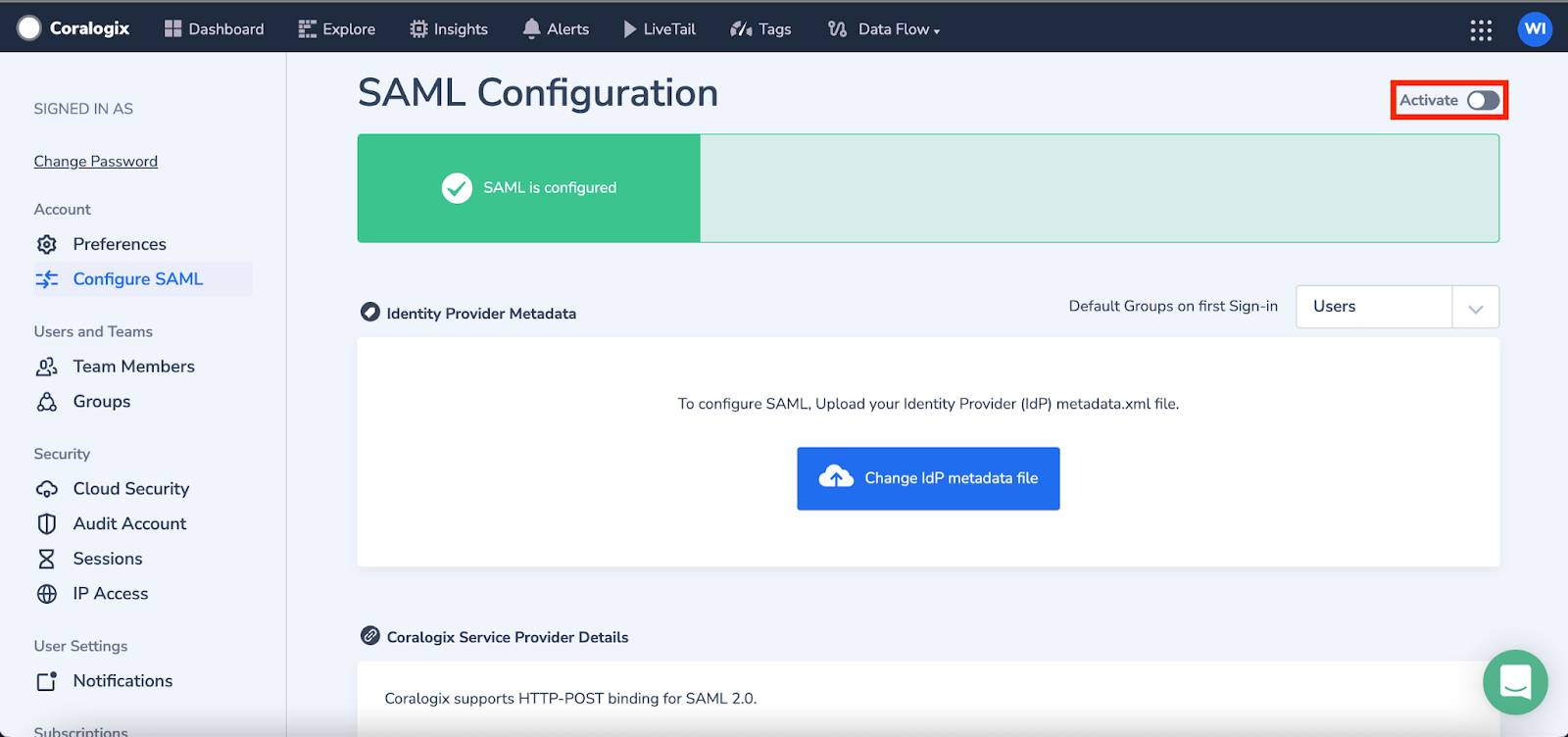Click the Identity Provider Metadata section icon
The height and width of the screenshot is (737, 1568).
369,313
